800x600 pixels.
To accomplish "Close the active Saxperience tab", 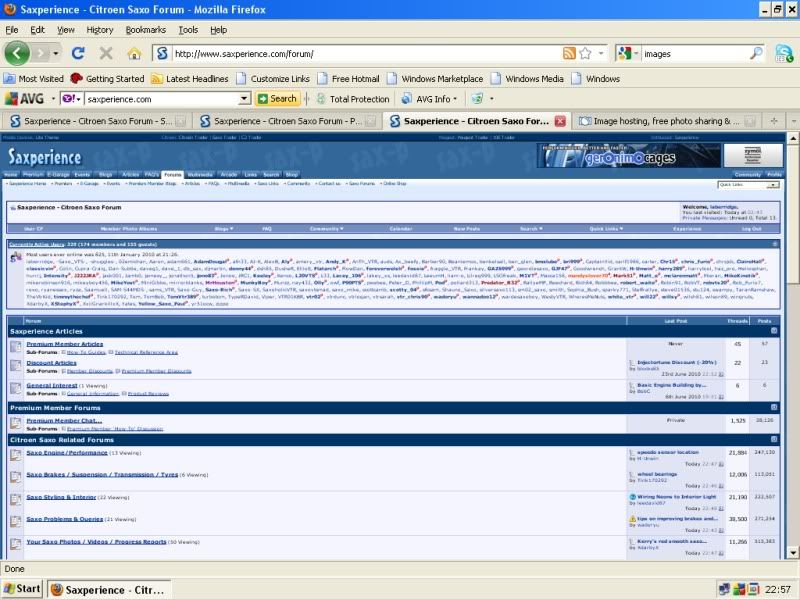I will (560, 121).
